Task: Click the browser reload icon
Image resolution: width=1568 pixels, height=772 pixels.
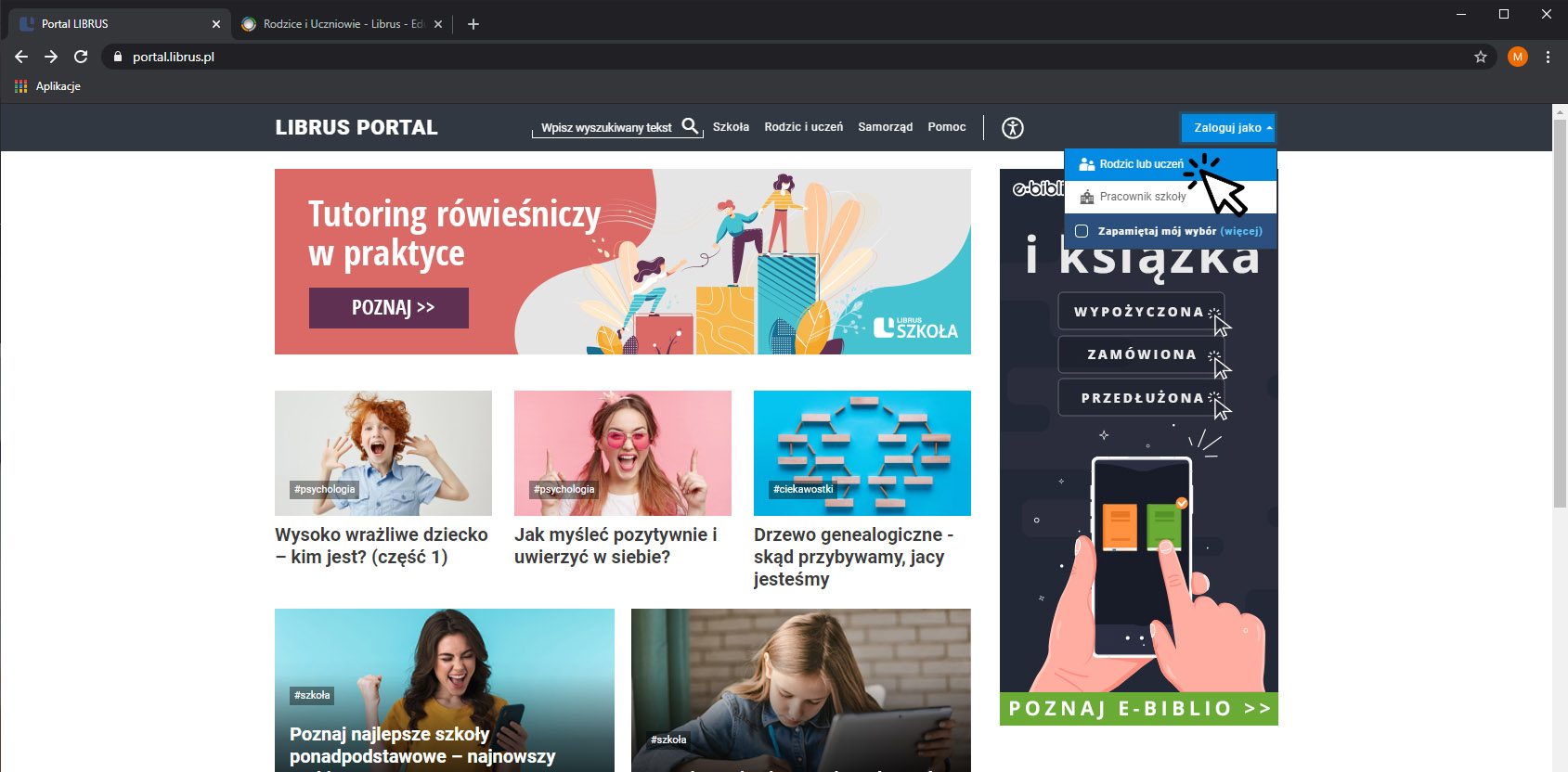Action: pyautogui.click(x=81, y=57)
